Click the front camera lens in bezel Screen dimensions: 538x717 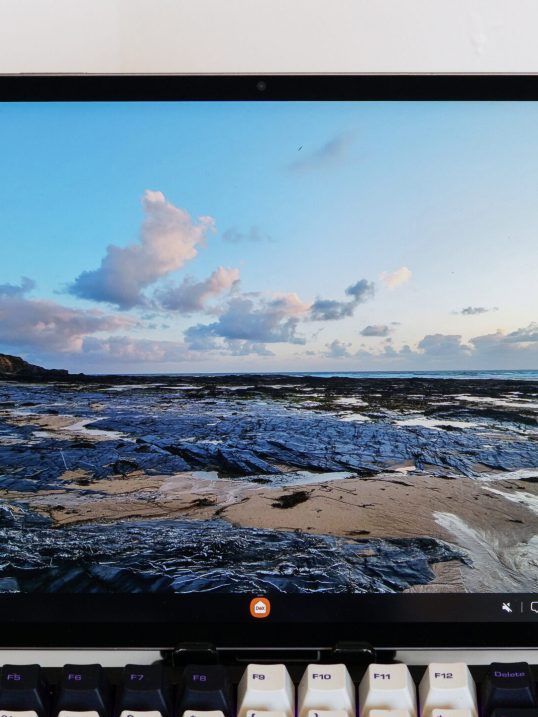(261, 86)
